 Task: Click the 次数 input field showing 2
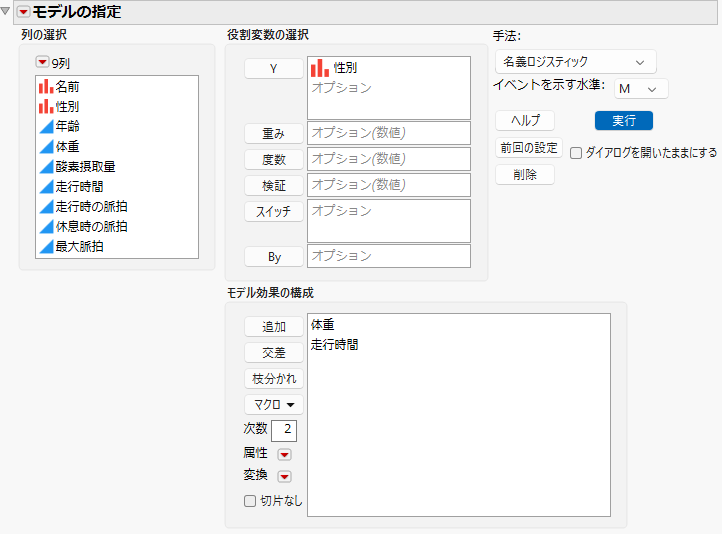click(x=284, y=430)
